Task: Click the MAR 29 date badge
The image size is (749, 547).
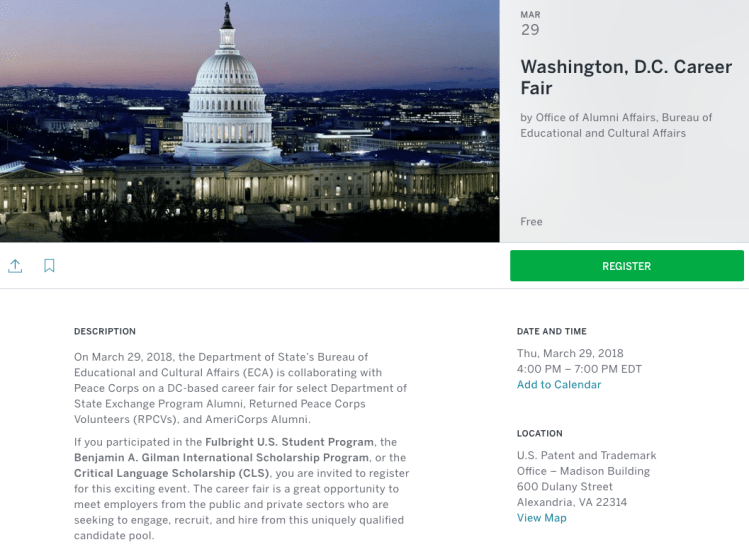Action: click(530, 24)
